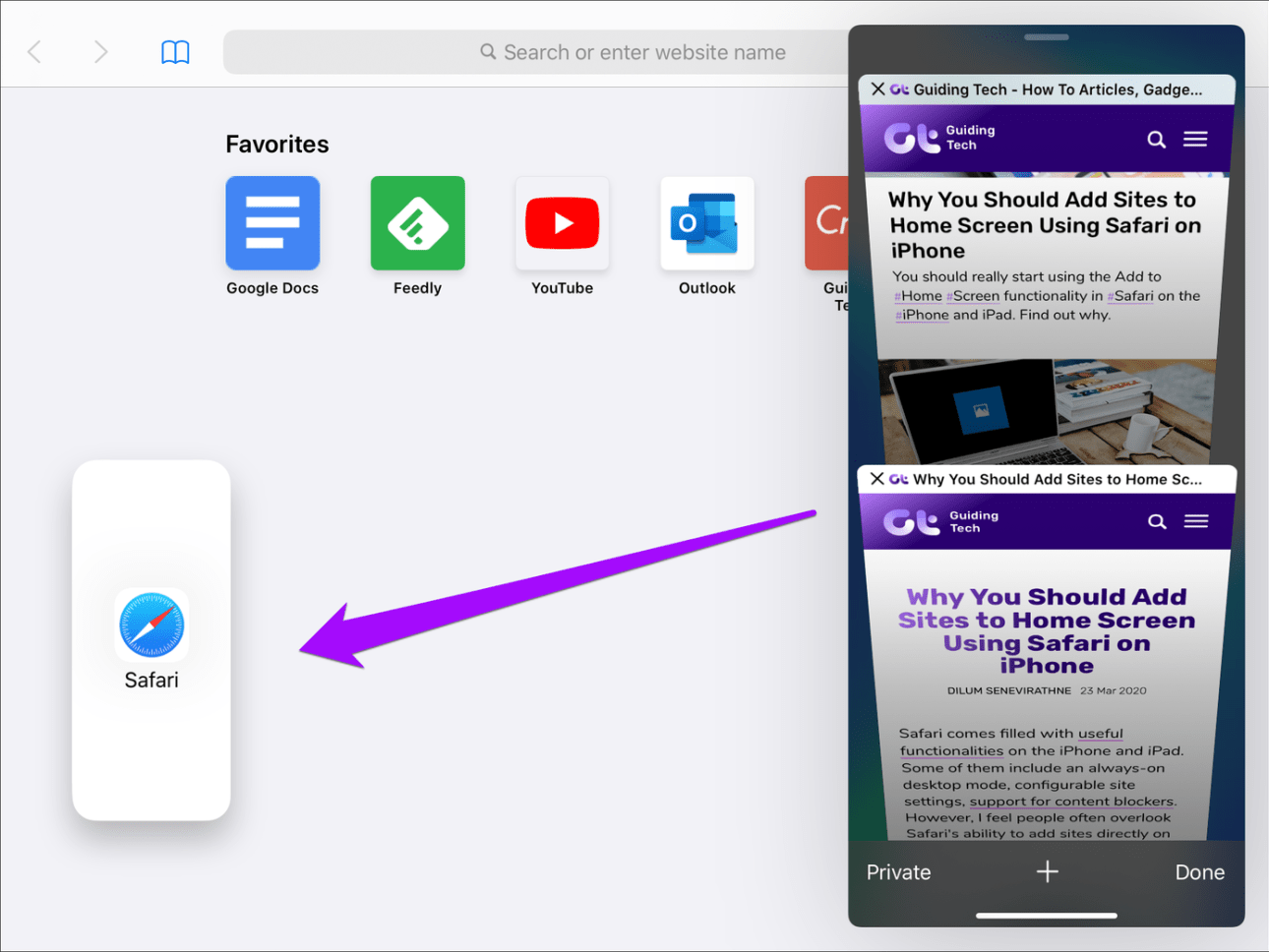The height and width of the screenshot is (952, 1269).
Task: Tap the Favorites heading
Action: (277, 145)
